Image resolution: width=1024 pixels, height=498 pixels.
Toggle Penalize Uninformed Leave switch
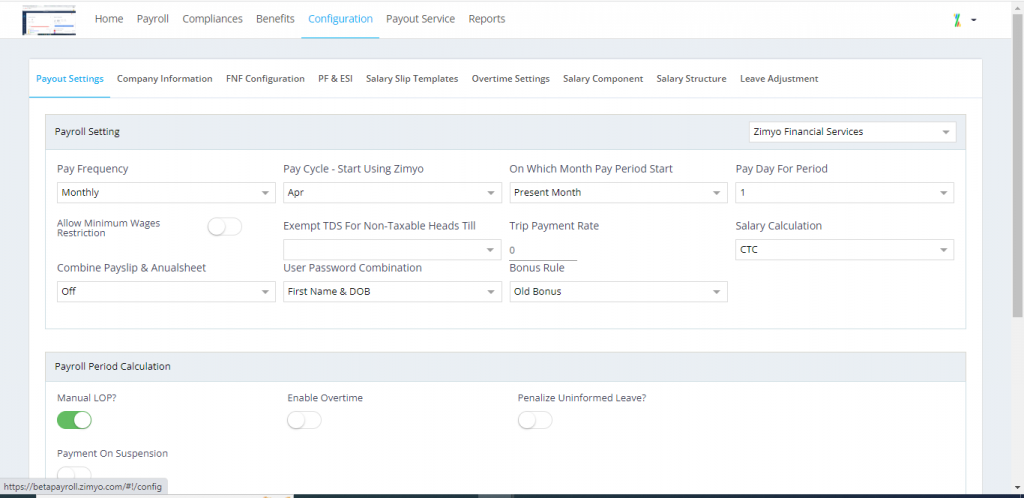point(535,421)
